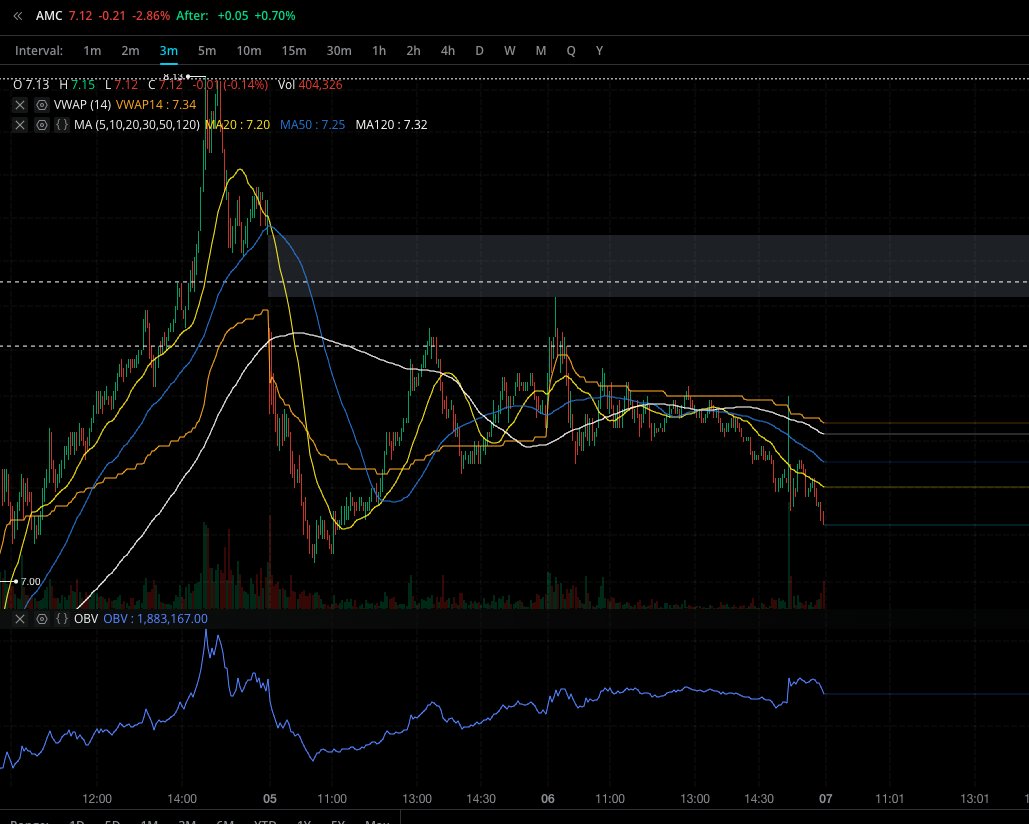Click the Vol 404,326 reading

pyautogui.click(x=310, y=85)
